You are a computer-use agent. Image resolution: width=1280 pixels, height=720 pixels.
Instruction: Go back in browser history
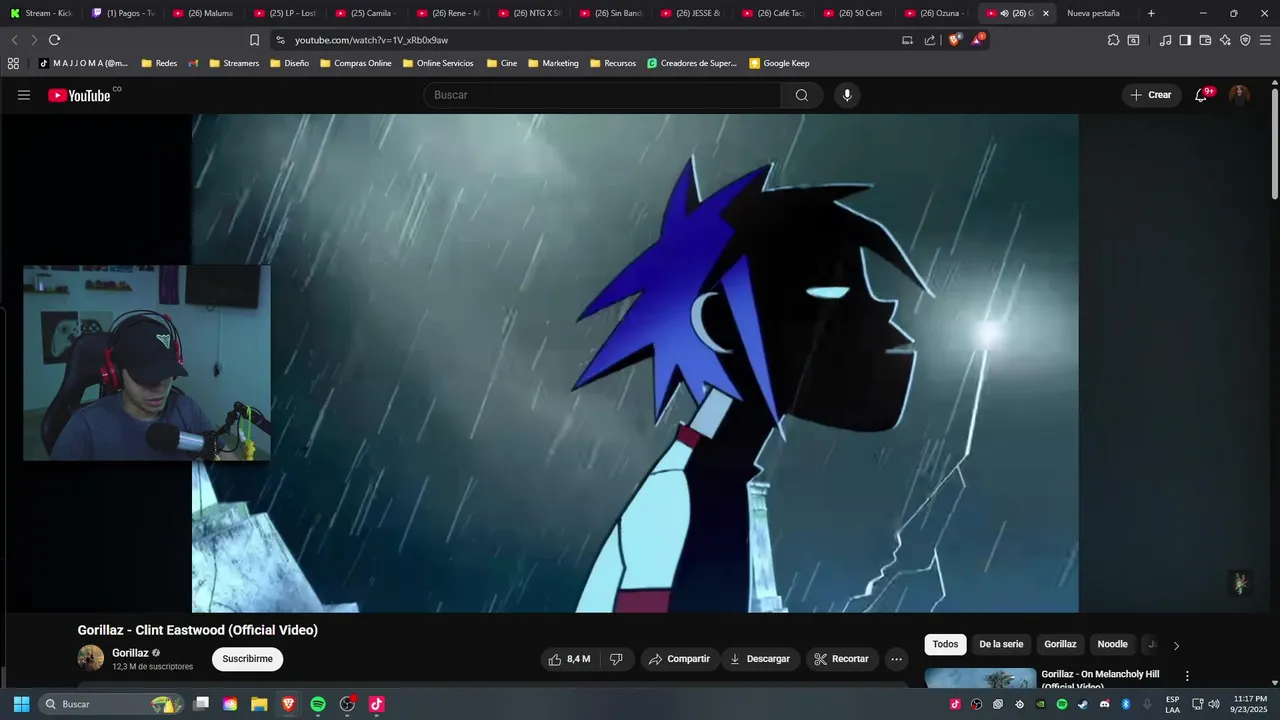pyautogui.click(x=14, y=40)
